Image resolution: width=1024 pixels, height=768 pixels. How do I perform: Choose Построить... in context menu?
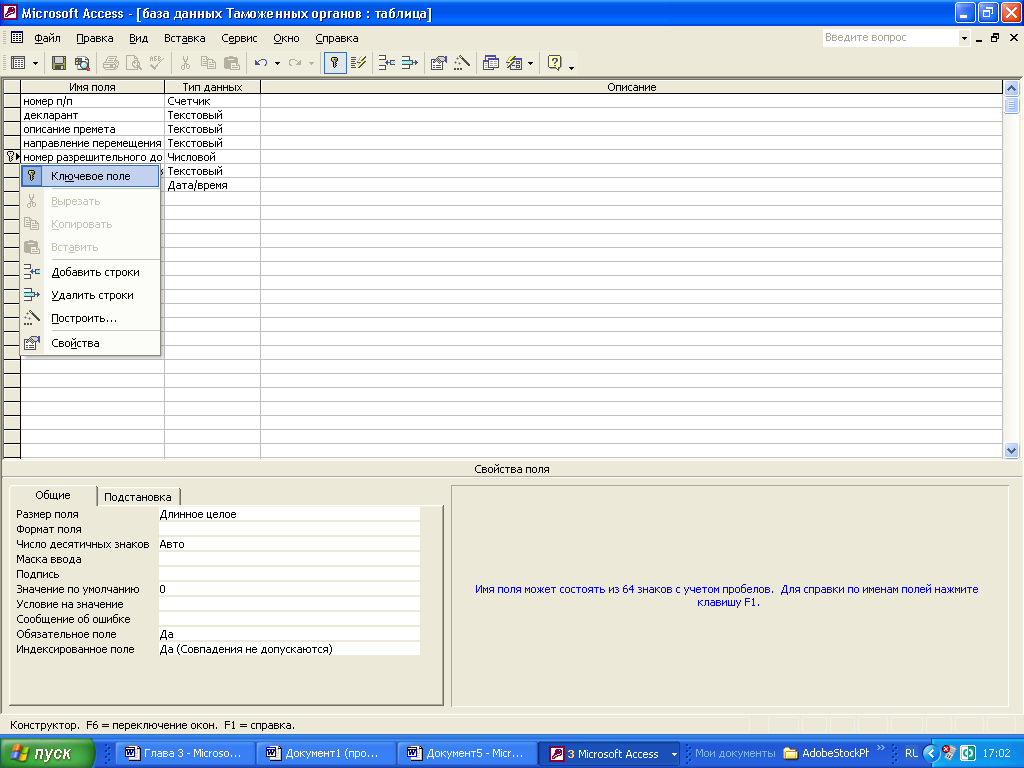coord(90,318)
